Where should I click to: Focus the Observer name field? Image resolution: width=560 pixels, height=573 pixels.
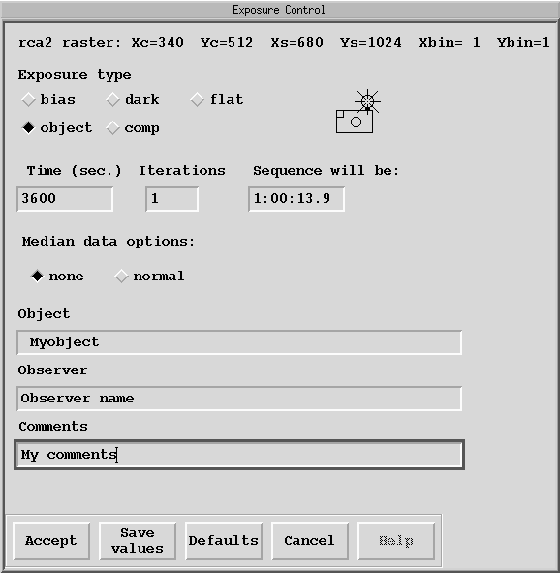(239, 398)
